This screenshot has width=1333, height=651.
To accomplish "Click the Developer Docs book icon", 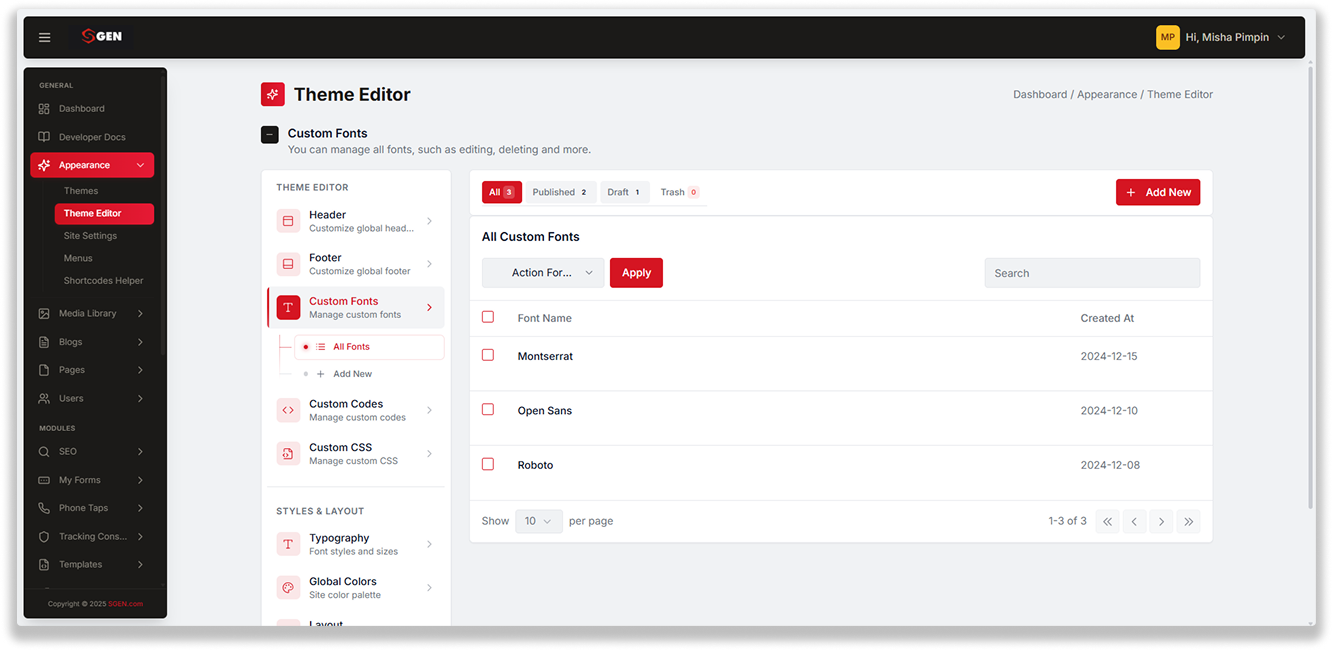I will [44, 137].
